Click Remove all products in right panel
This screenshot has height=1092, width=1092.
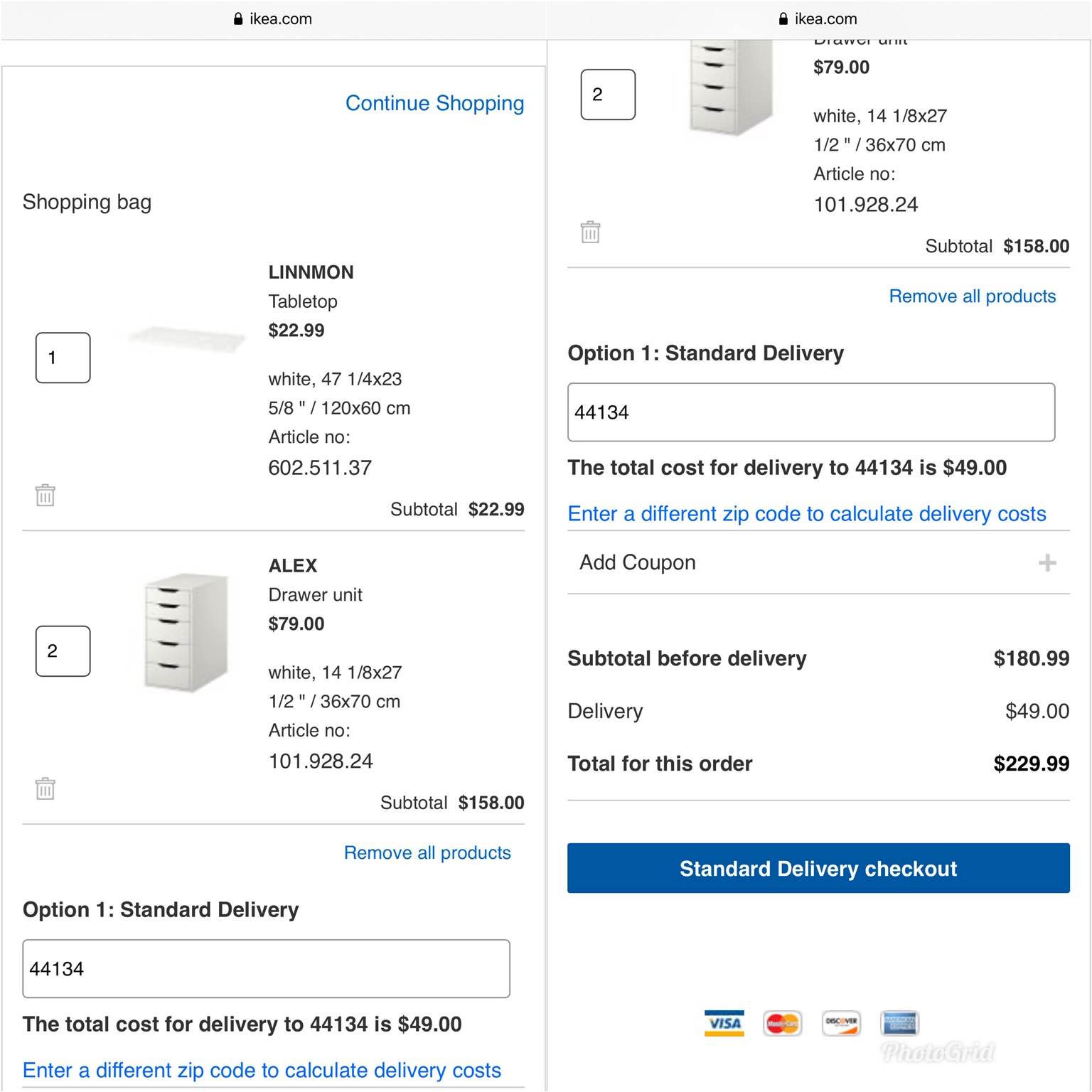click(x=972, y=296)
